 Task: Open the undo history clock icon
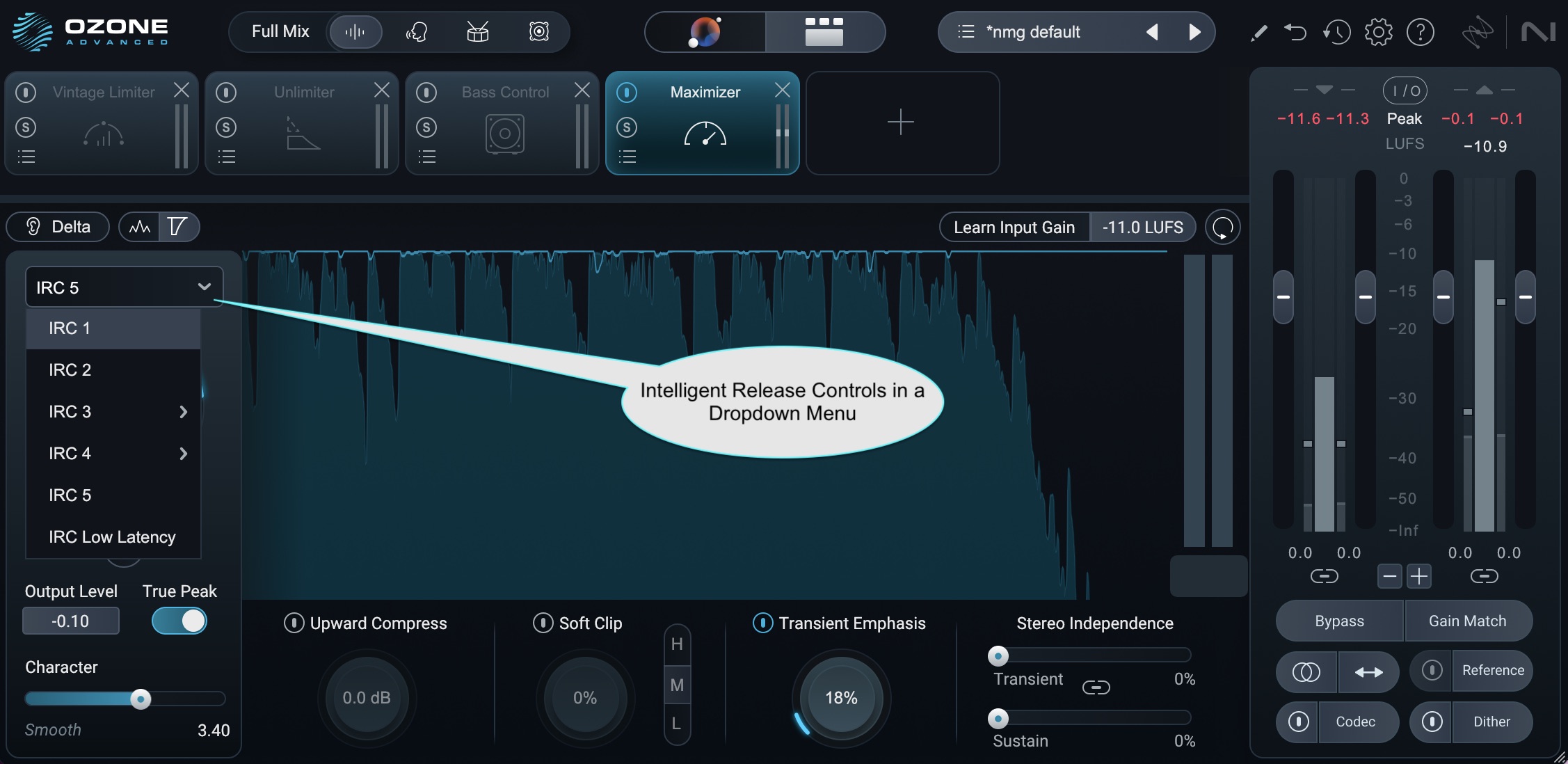click(x=1336, y=32)
